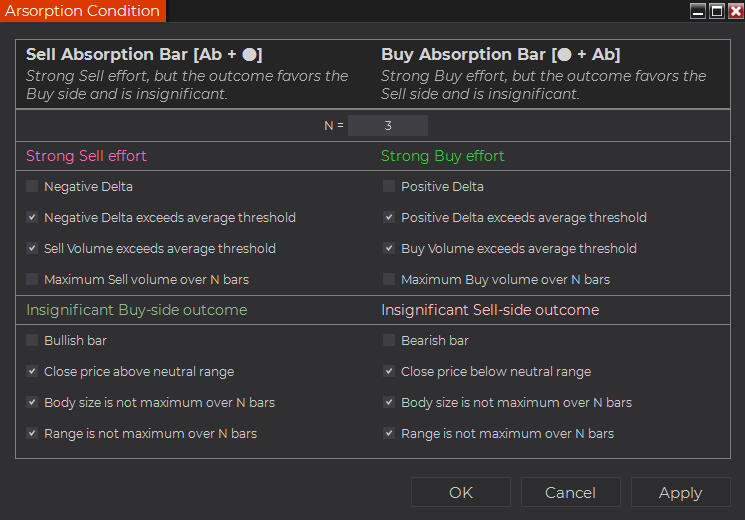This screenshot has height=520, width=745.
Task: Click the Cancel button
Action: 570,492
